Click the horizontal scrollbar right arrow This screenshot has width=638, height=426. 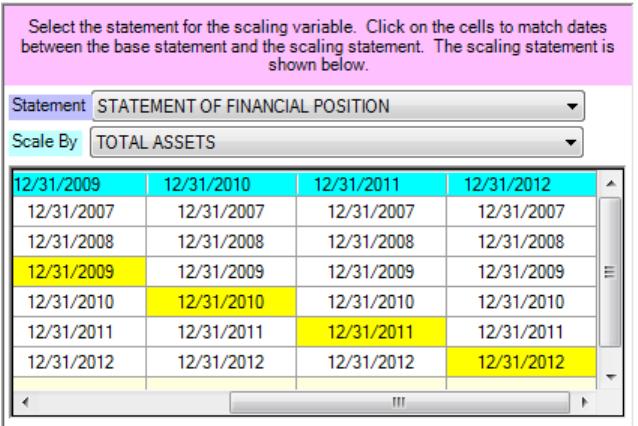point(585,402)
